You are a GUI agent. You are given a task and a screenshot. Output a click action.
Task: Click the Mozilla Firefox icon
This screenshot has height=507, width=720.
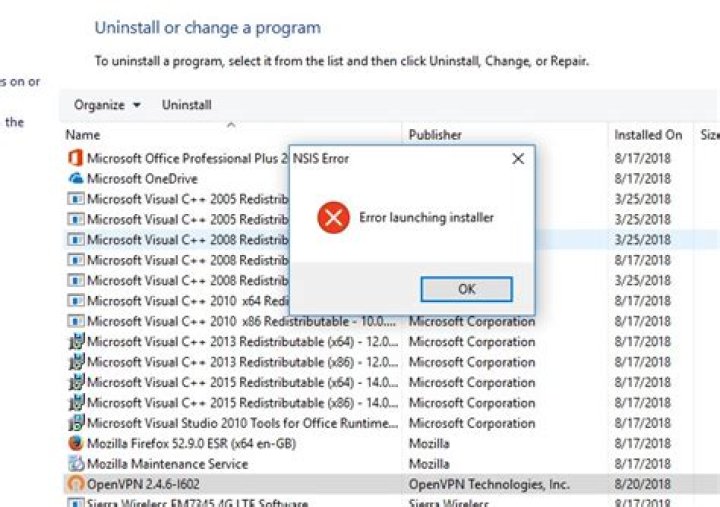[x=75, y=443]
